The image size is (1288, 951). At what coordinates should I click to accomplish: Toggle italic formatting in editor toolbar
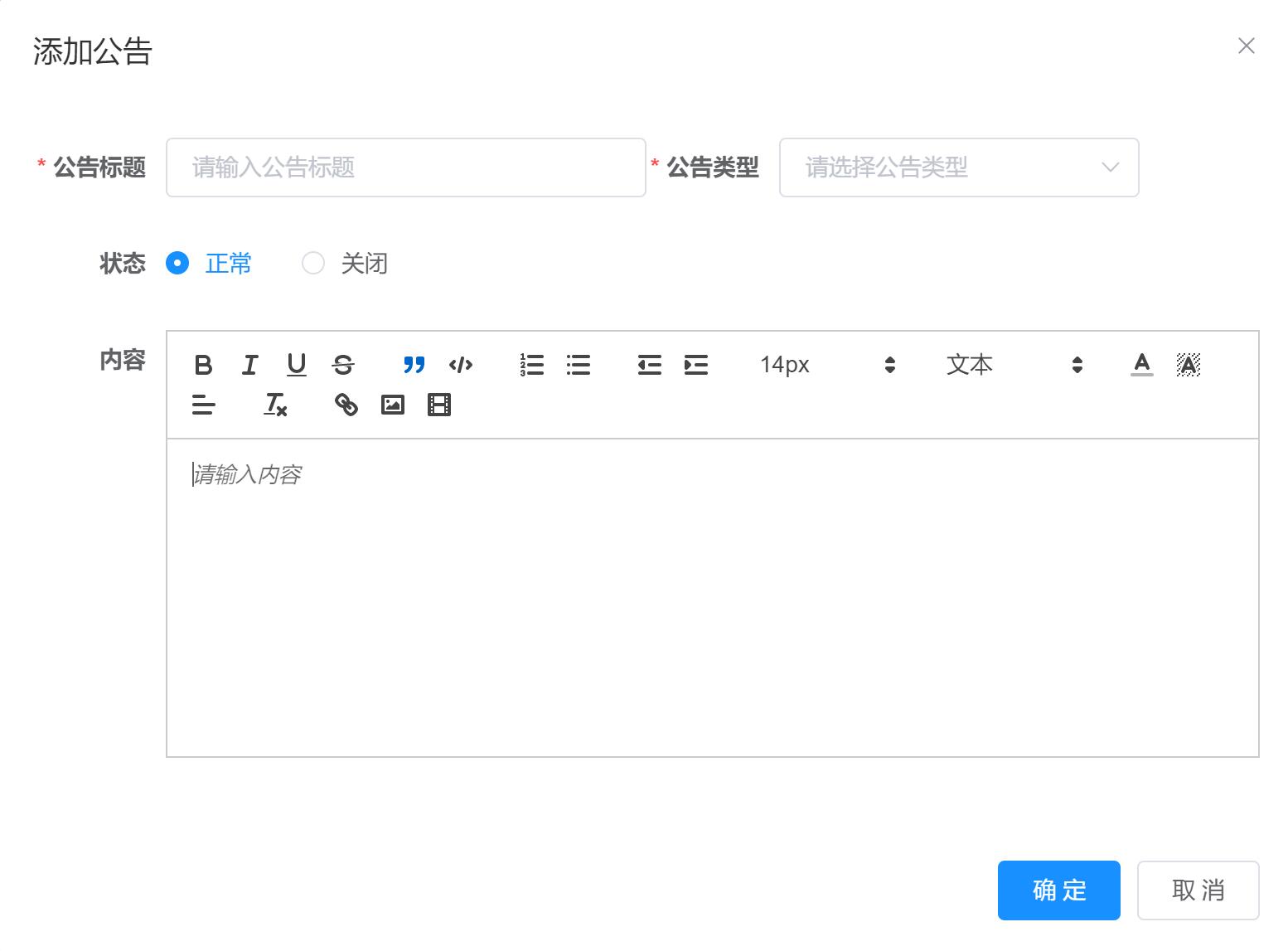pyautogui.click(x=249, y=365)
